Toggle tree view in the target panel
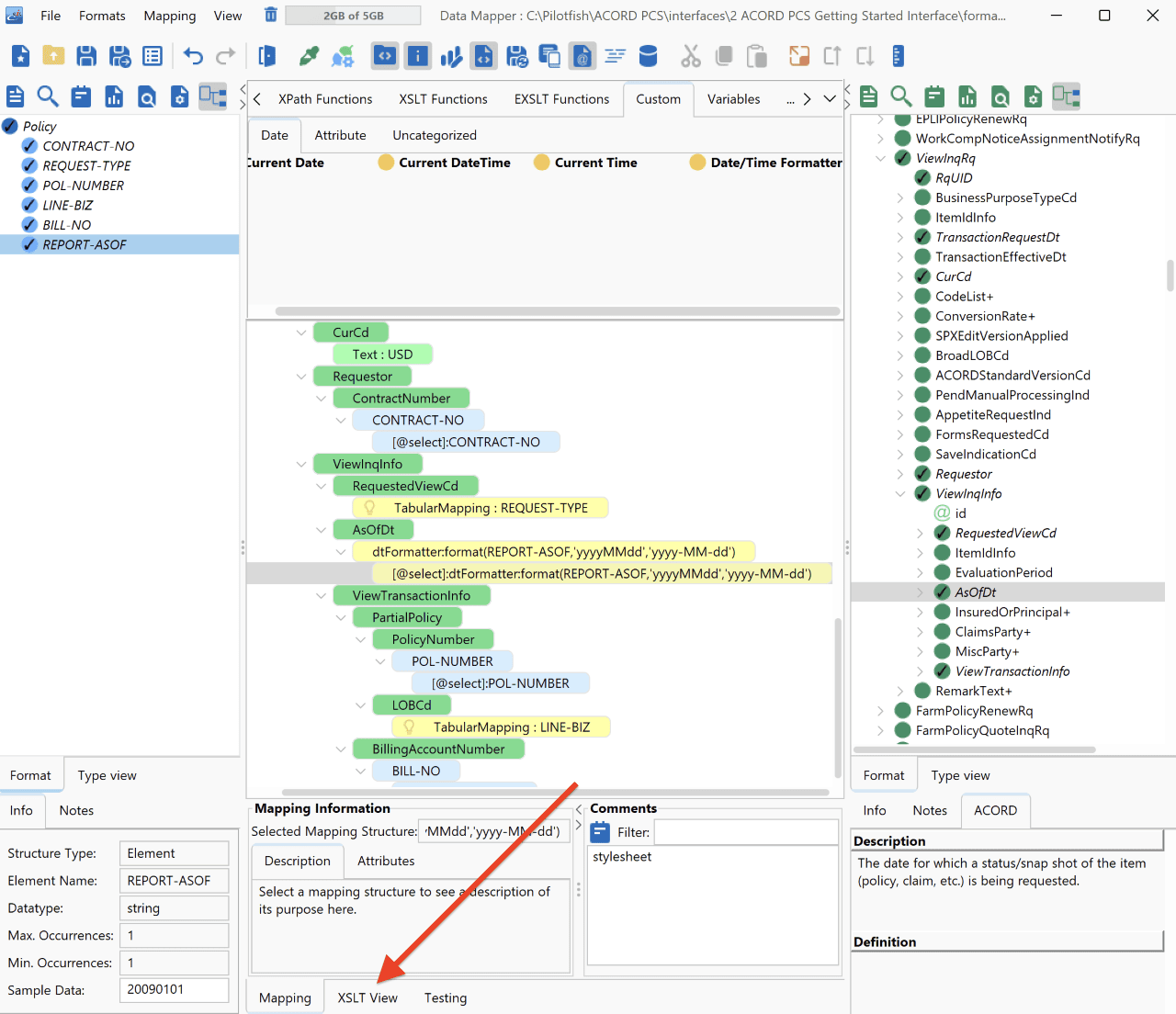This screenshot has height=1014, width=1176. (1067, 96)
